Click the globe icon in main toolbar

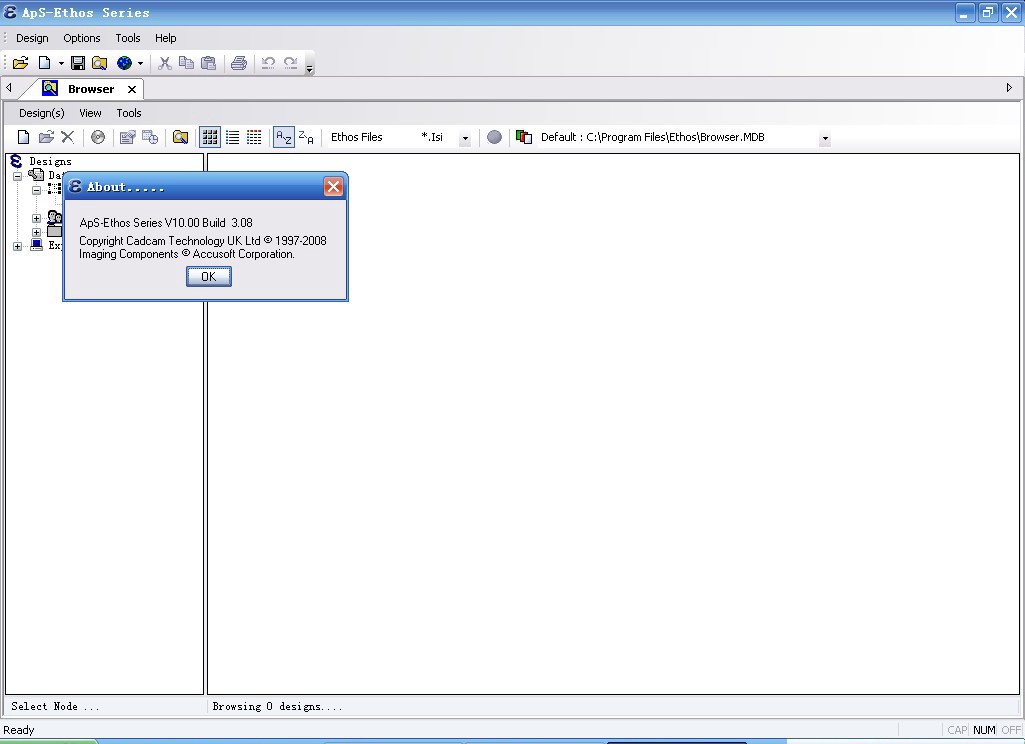pos(124,63)
